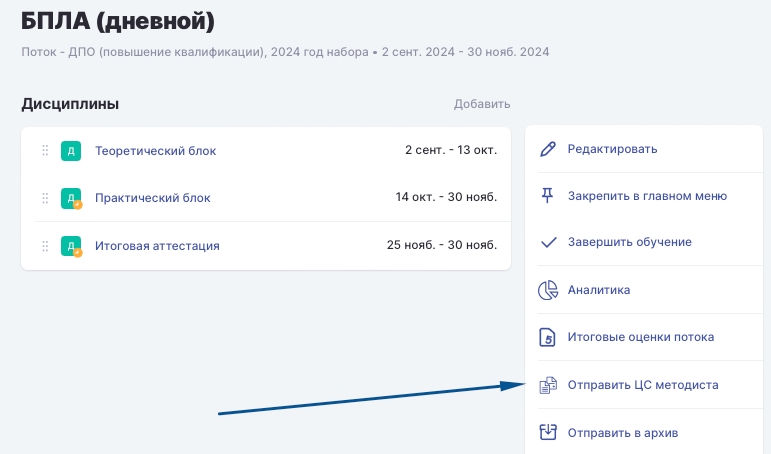Click green discipline icon for Итоговая аттестация
This screenshot has height=454, width=771.
click(x=70, y=246)
